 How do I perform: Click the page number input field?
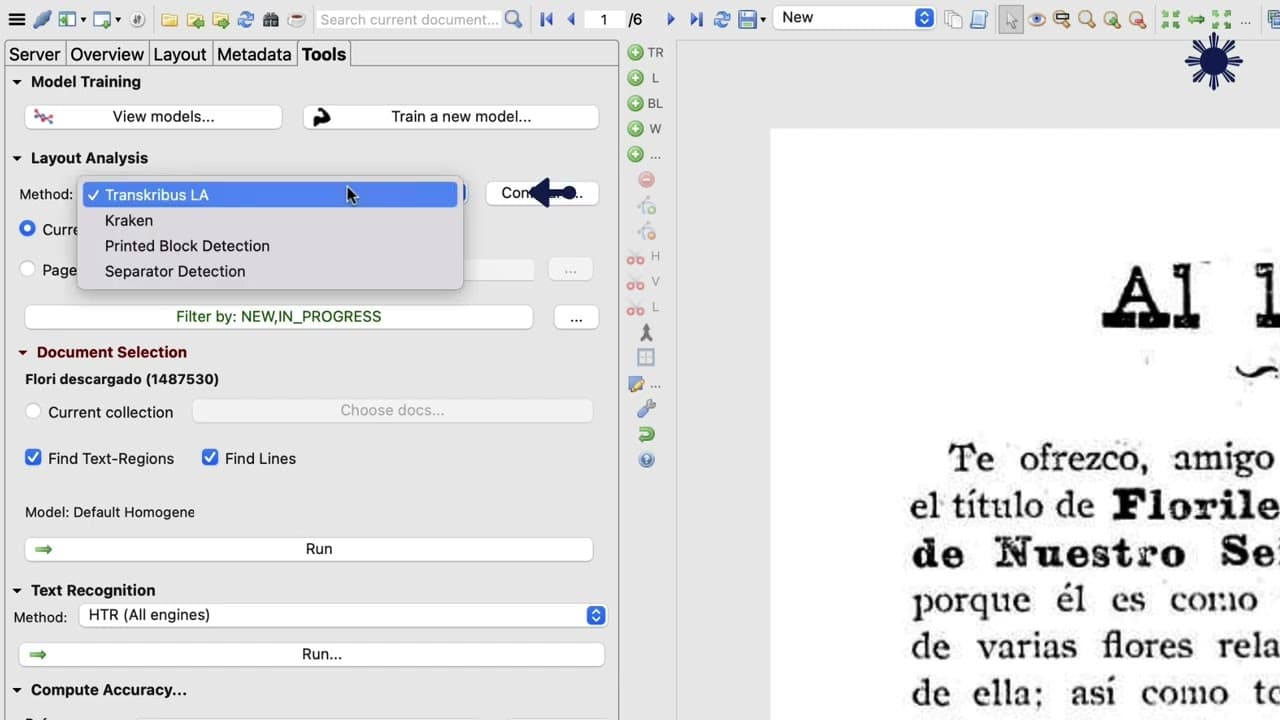604,19
